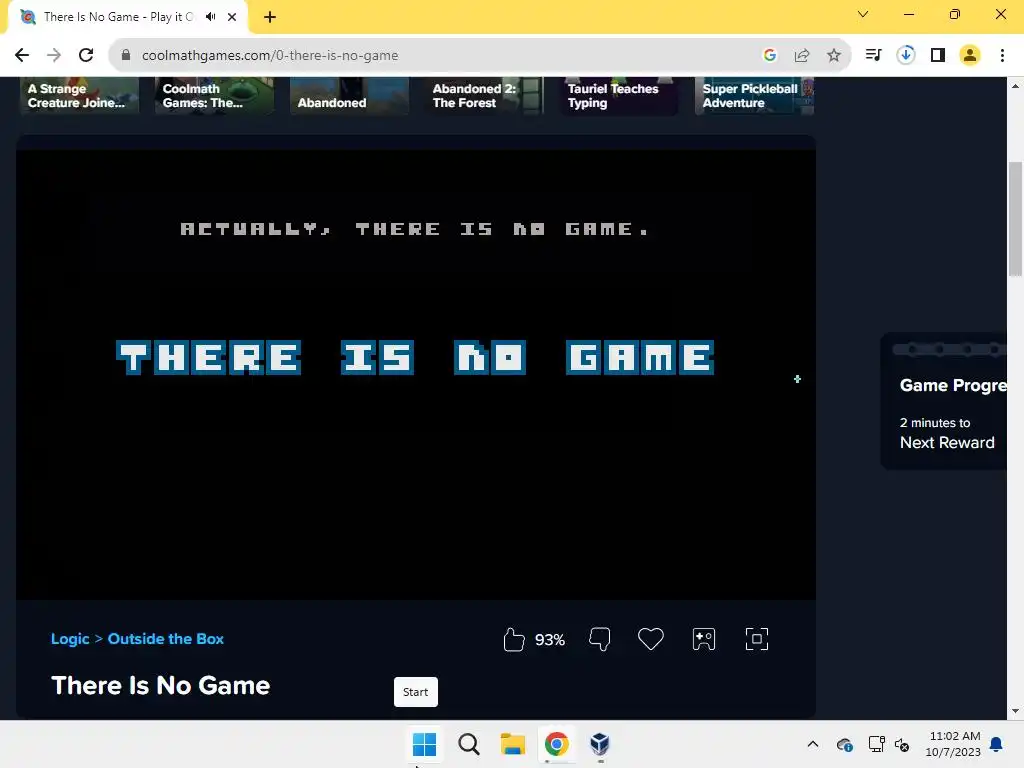Click the browser forward arrow
Image resolution: width=1024 pixels, height=768 pixels.
click(54, 56)
